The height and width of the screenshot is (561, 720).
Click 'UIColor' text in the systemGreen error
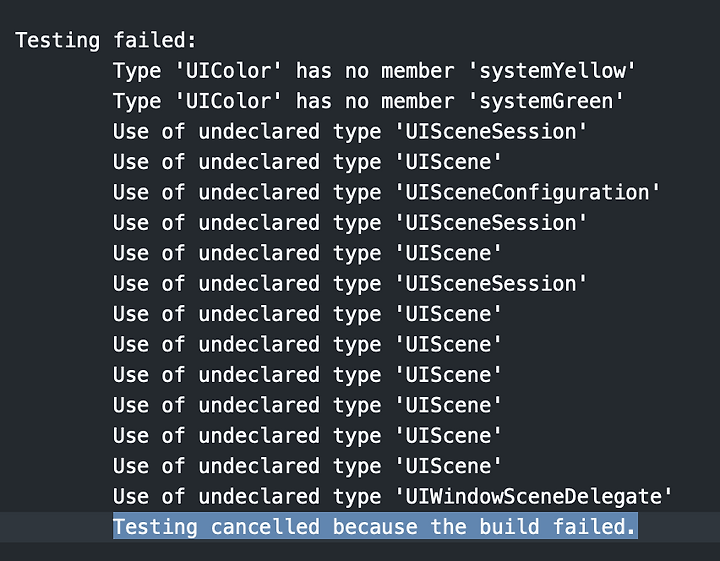(x=228, y=101)
